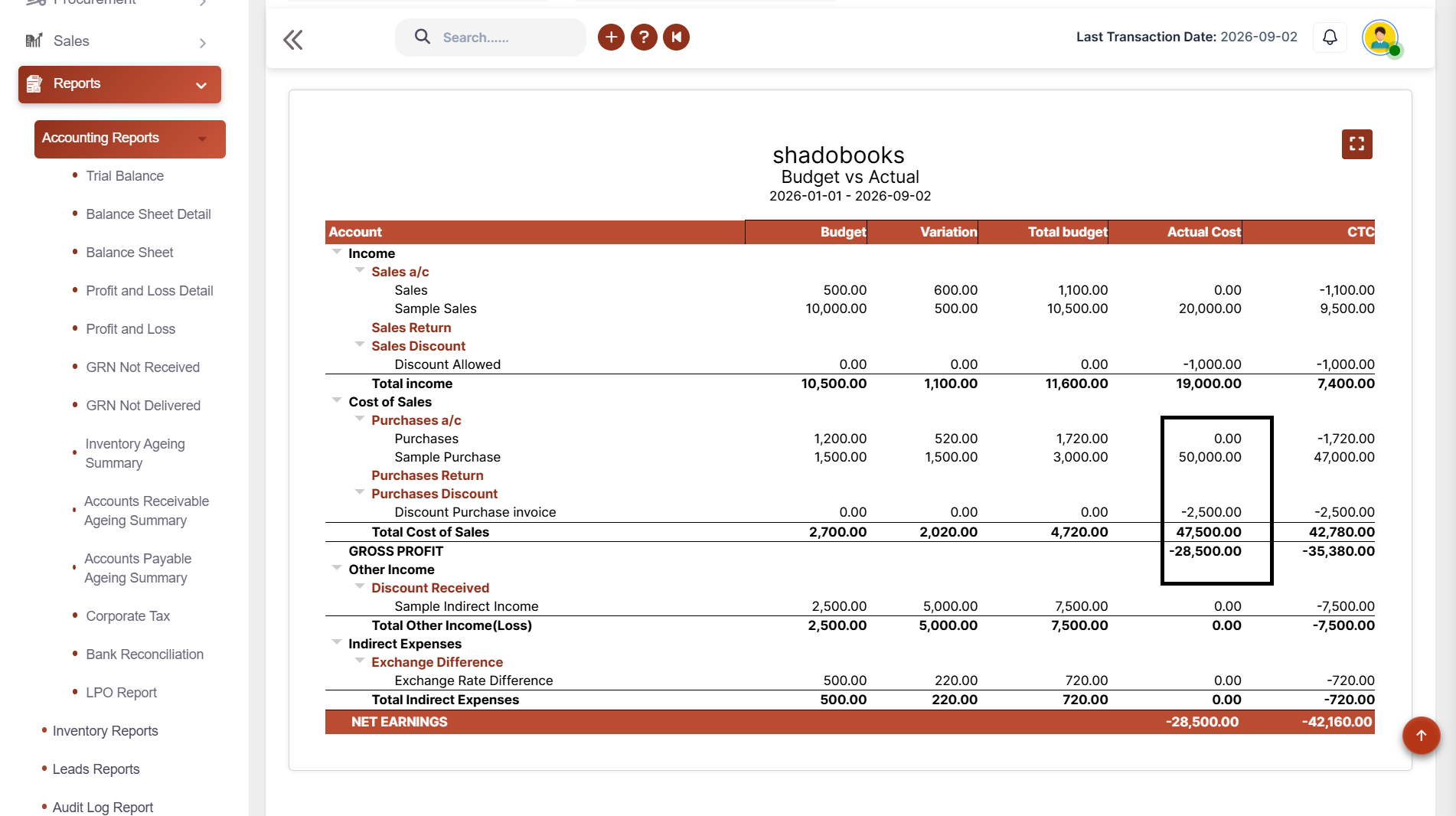This screenshot has height=816, width=1456.
Task: Collapse the Purchases a/c group
Action: click(x=360, y=418)
